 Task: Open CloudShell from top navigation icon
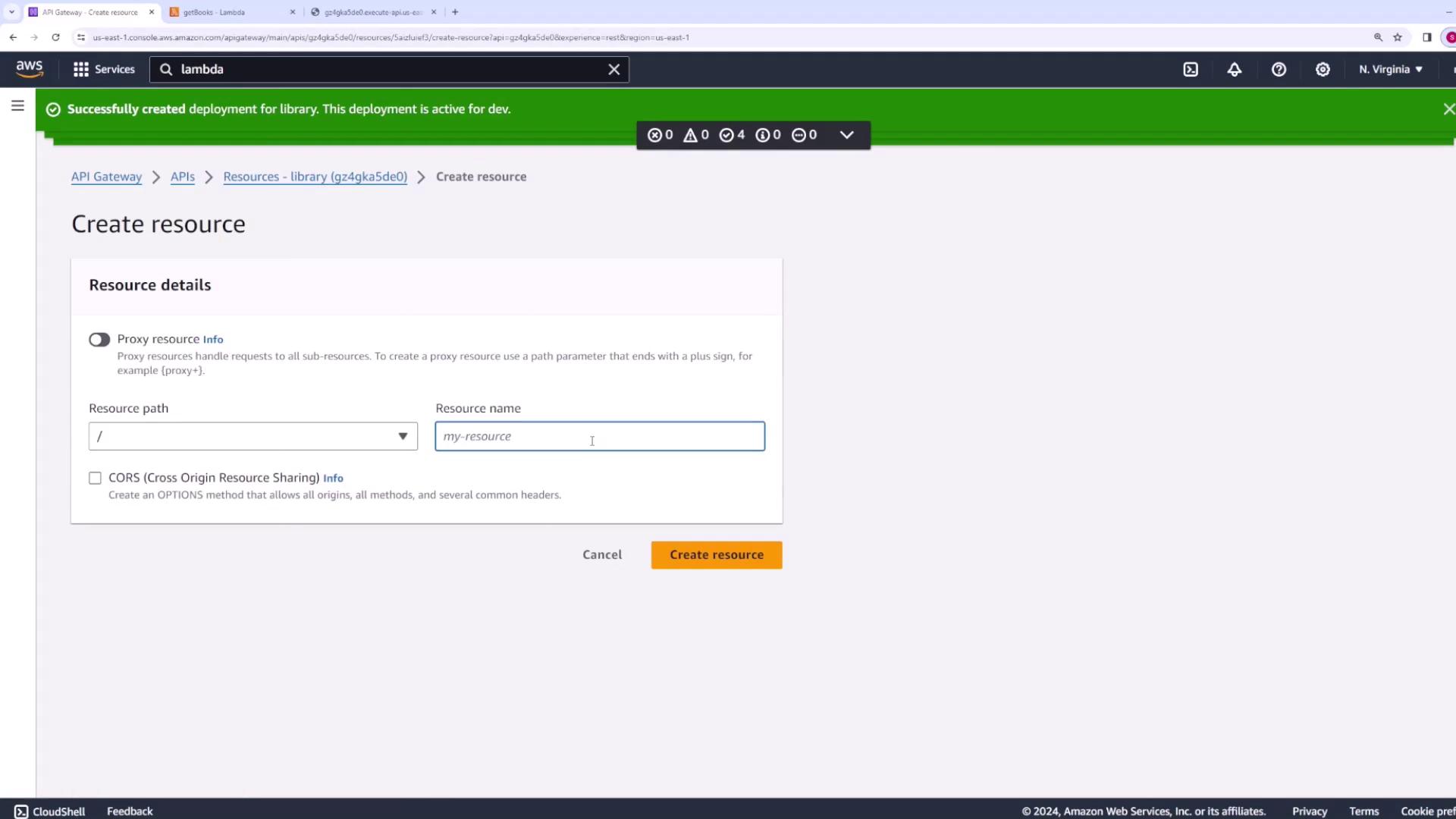[x=1191, y=69]
